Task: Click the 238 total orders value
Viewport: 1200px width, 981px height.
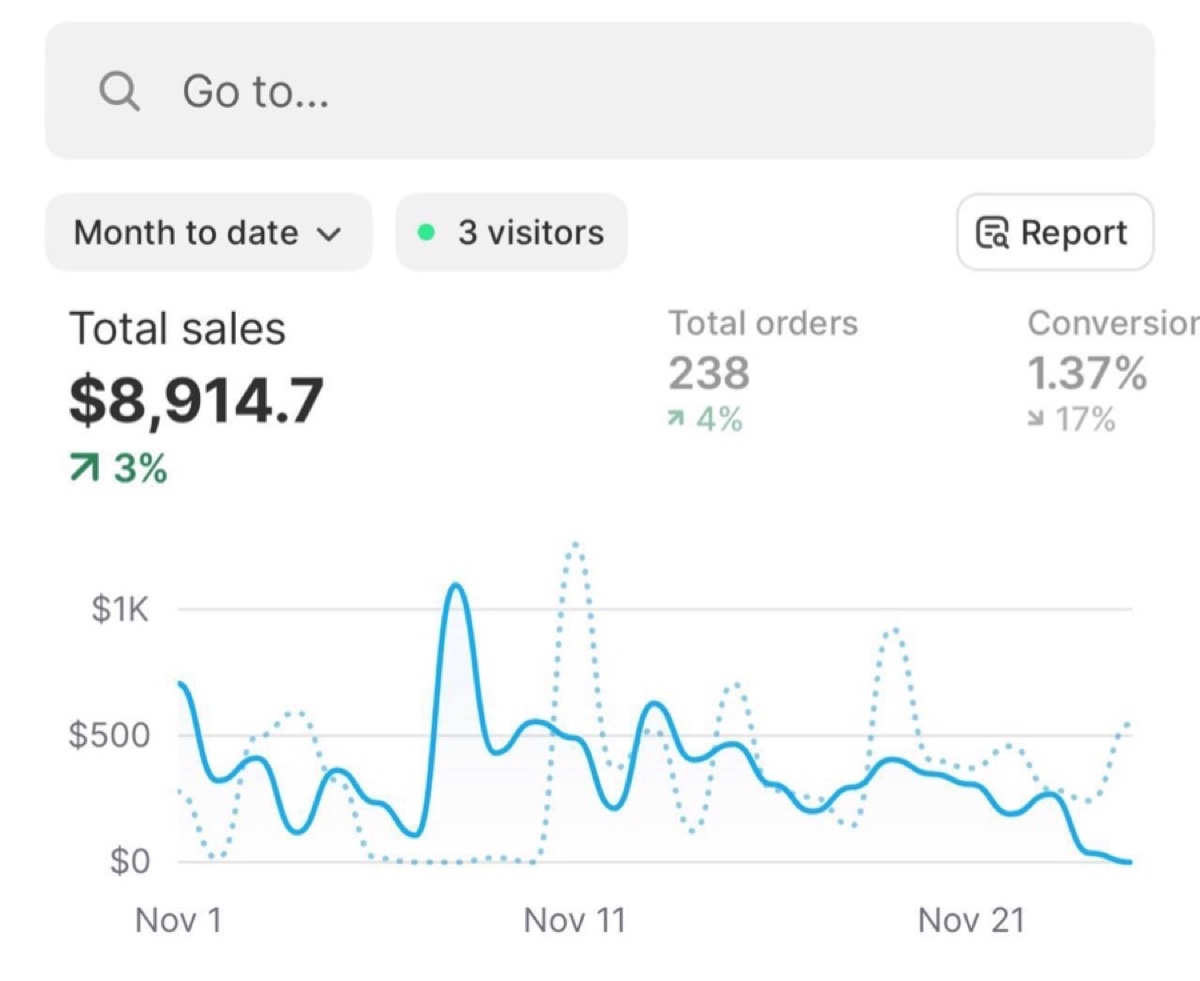Action: [708, 374]
